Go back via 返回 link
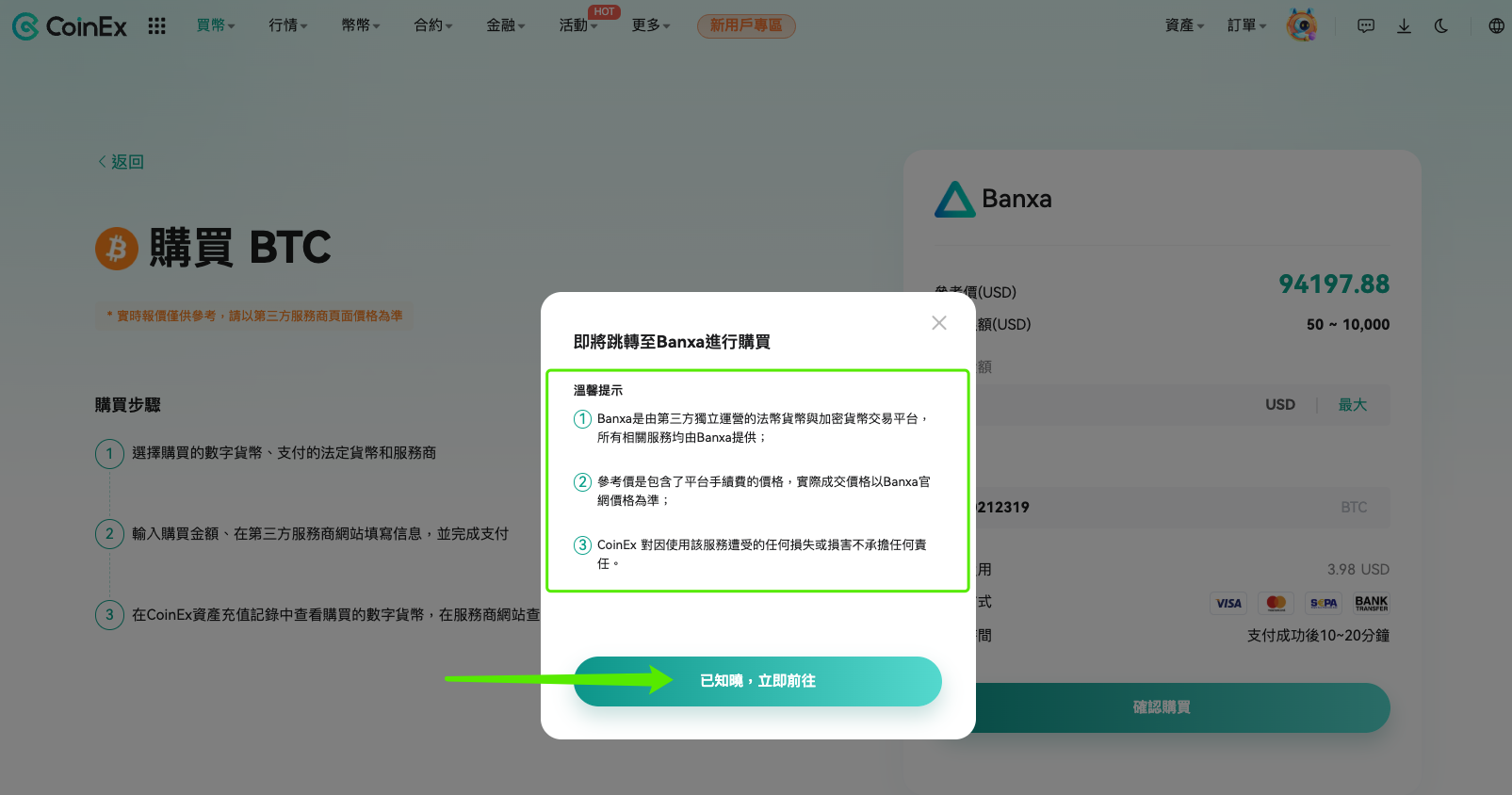Image resolution: width=1512 pixels, height=795 pixels. (x=121, y=162)
